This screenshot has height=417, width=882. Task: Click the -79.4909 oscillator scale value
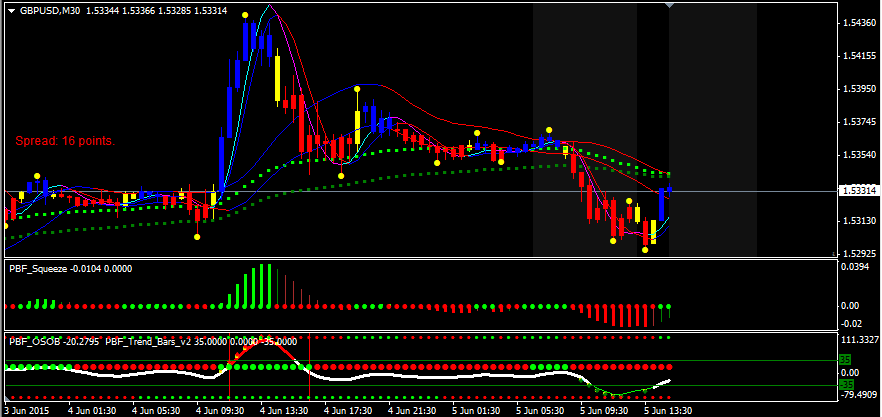[858, 393]
